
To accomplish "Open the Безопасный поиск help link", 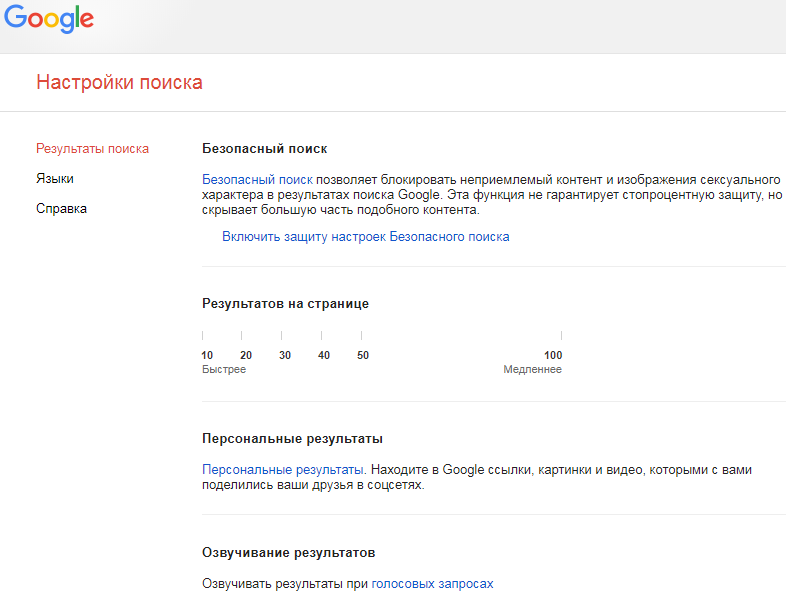I will pos(257,179).
